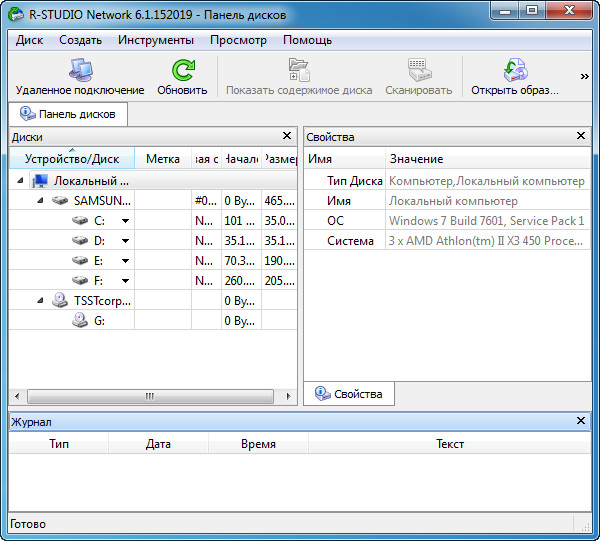Open dropdown arrow next to D: partition
This screenshot has width=600, height=541.
(126, 241)
